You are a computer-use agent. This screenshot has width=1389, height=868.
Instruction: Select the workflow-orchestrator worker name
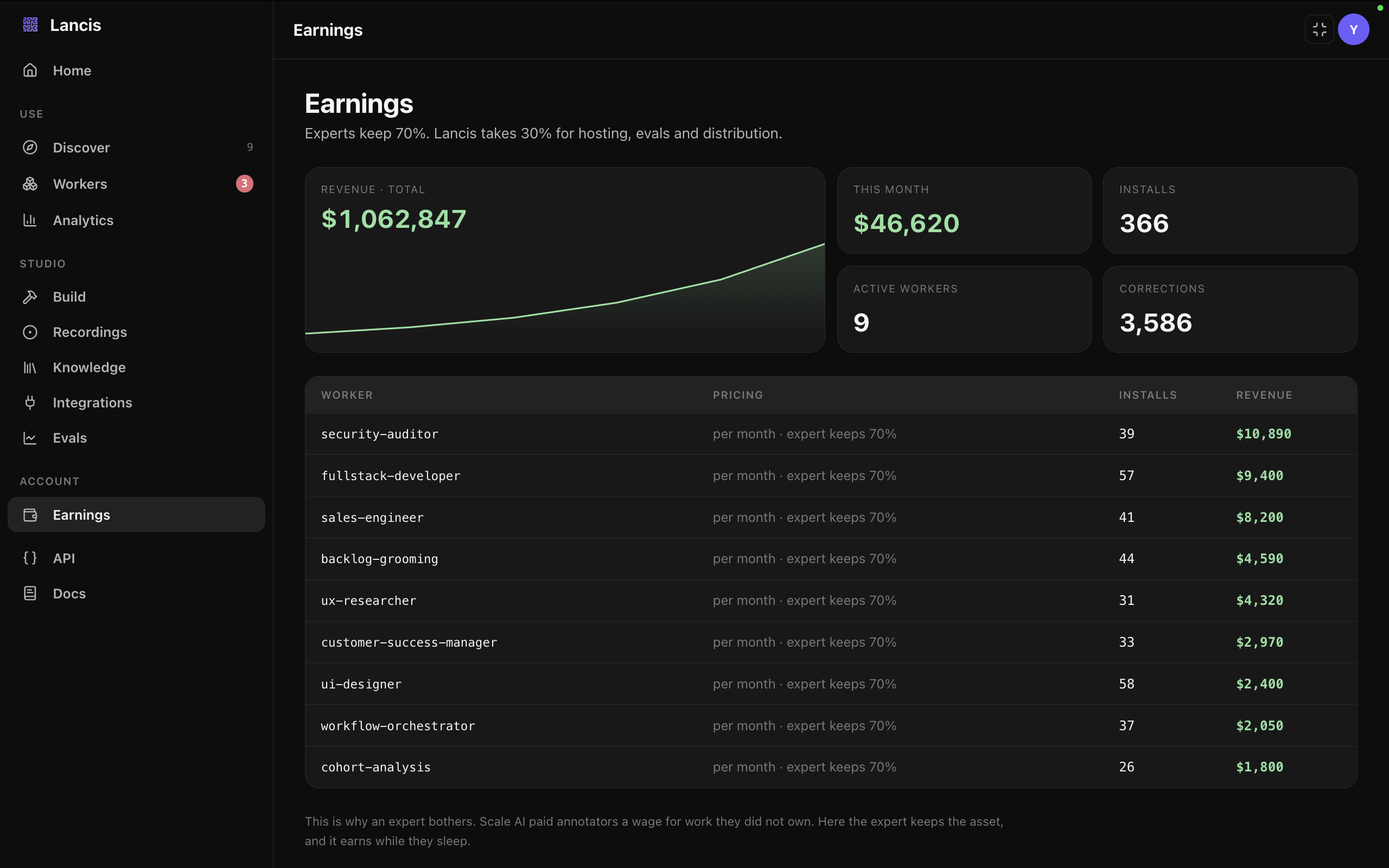pos(398,726)
